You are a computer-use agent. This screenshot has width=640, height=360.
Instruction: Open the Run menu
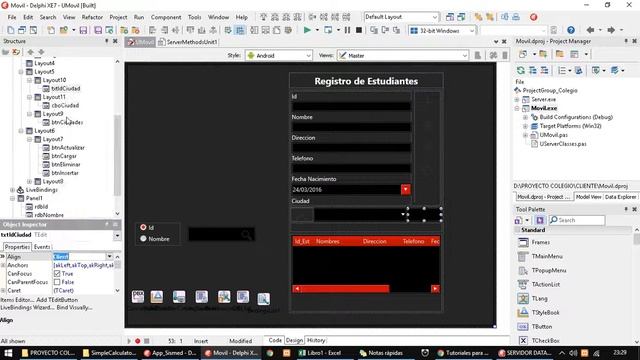coord(139,17)
